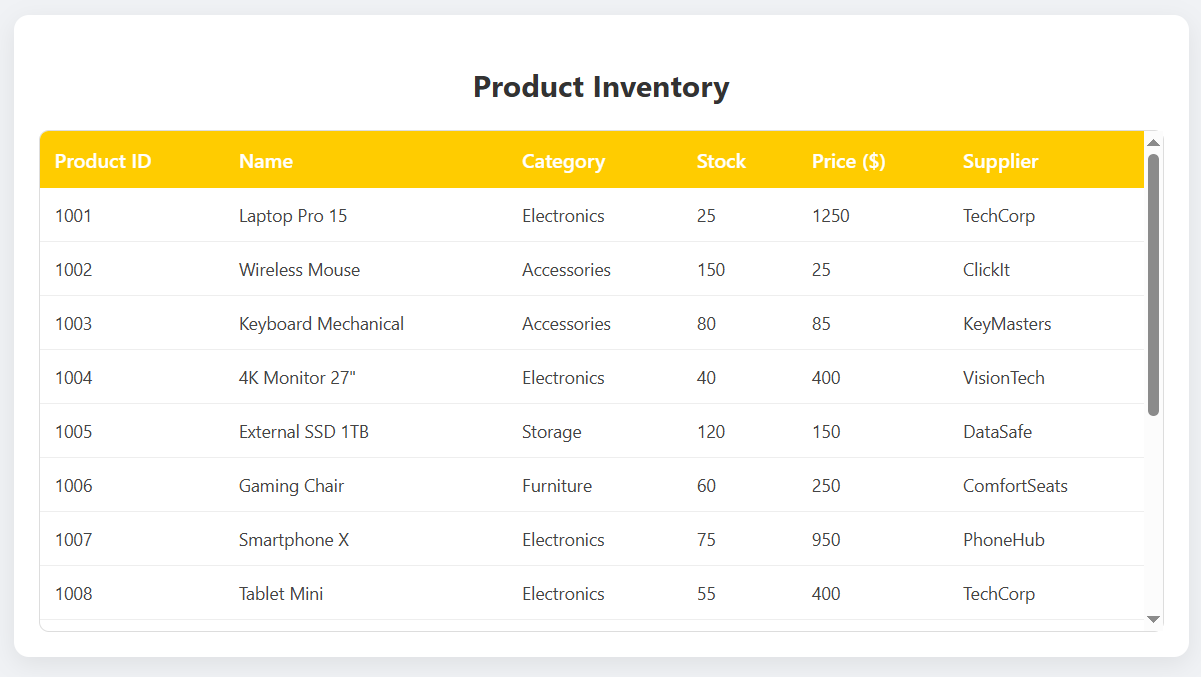
Task: Click the TechCorp supplier for Laptop Pro 15
Action: tap(999, 215)
